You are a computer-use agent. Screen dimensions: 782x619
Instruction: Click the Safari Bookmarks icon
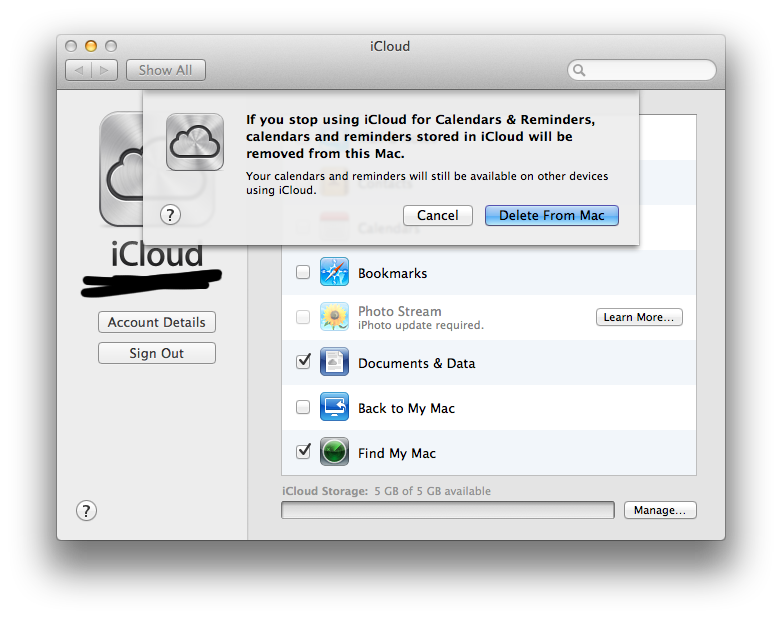(334, 272)
